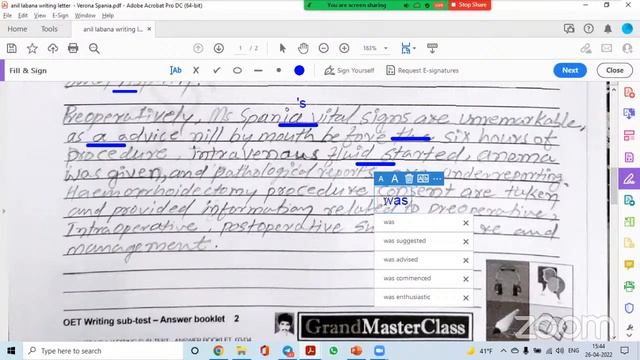Open help question mark icon
This screenshot has width=640, height=360.
(x=589, y=29)
